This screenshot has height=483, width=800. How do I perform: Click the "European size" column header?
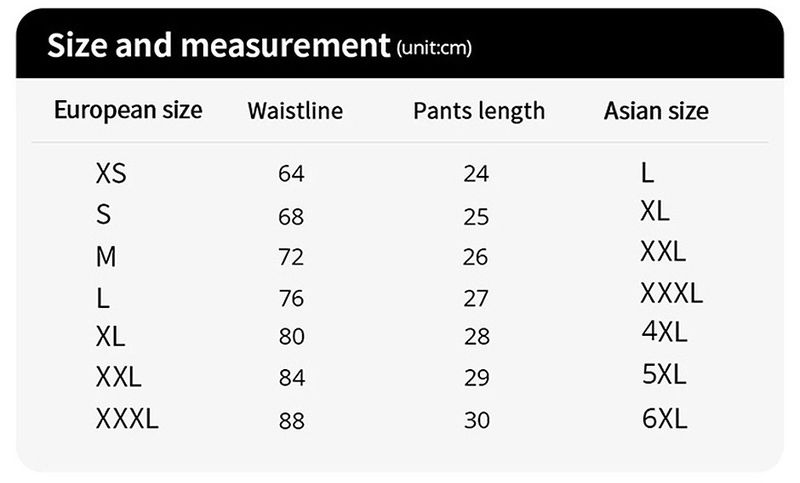coord(128,110)
